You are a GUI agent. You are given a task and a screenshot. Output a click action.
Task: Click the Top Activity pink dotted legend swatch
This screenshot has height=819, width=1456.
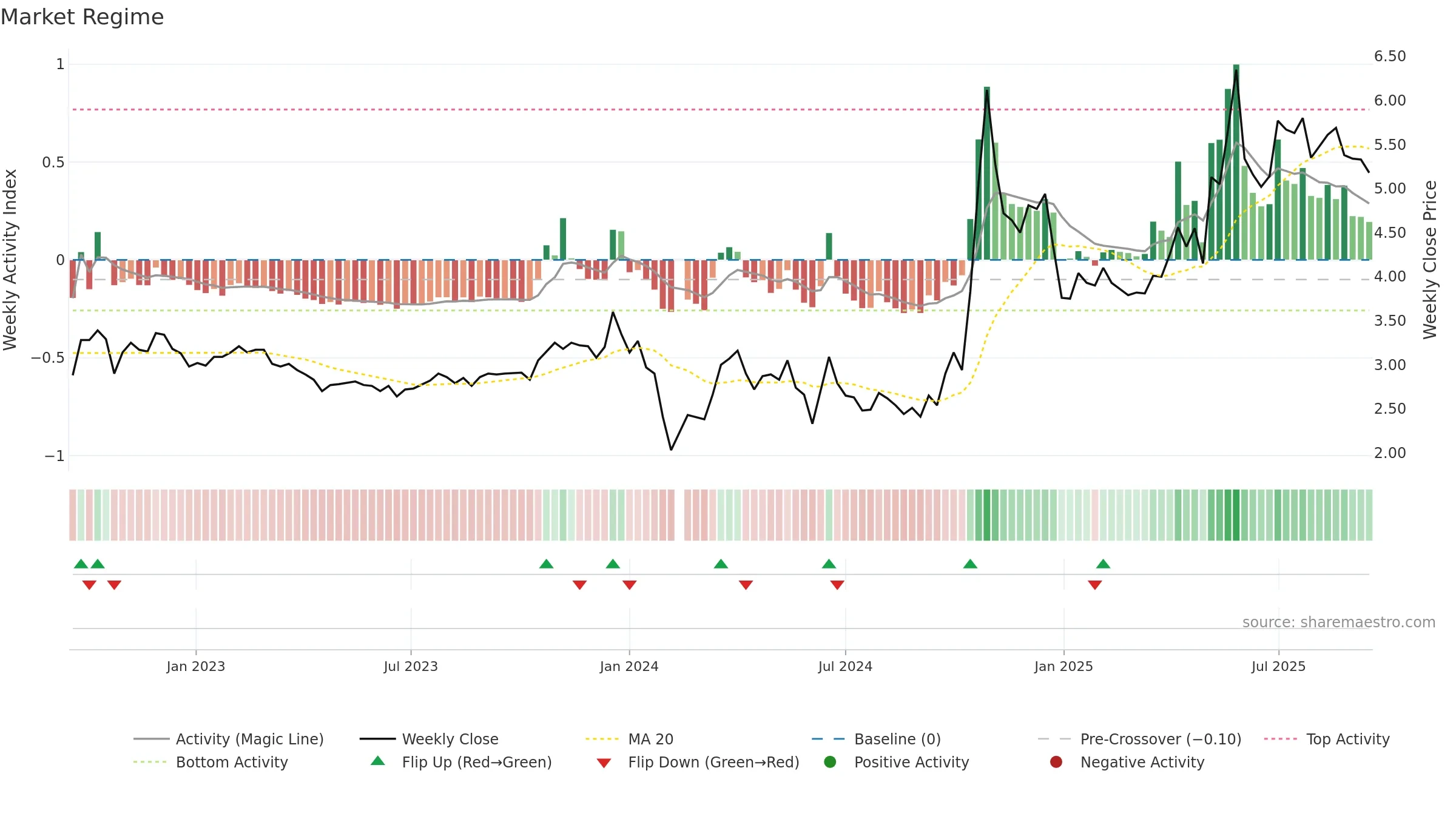[x=1280, y=739]
